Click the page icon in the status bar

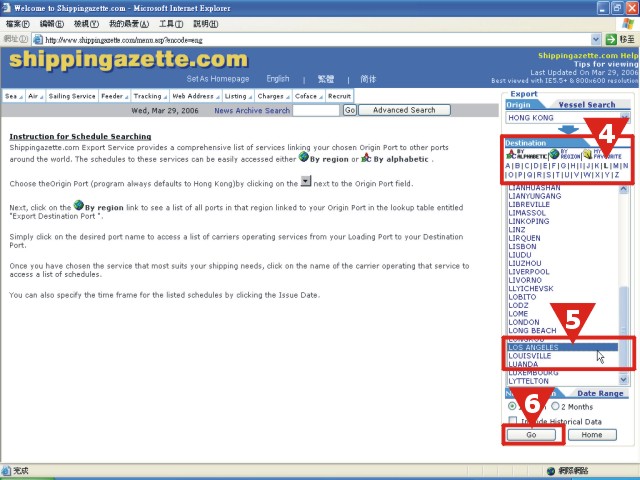(6, 470)
